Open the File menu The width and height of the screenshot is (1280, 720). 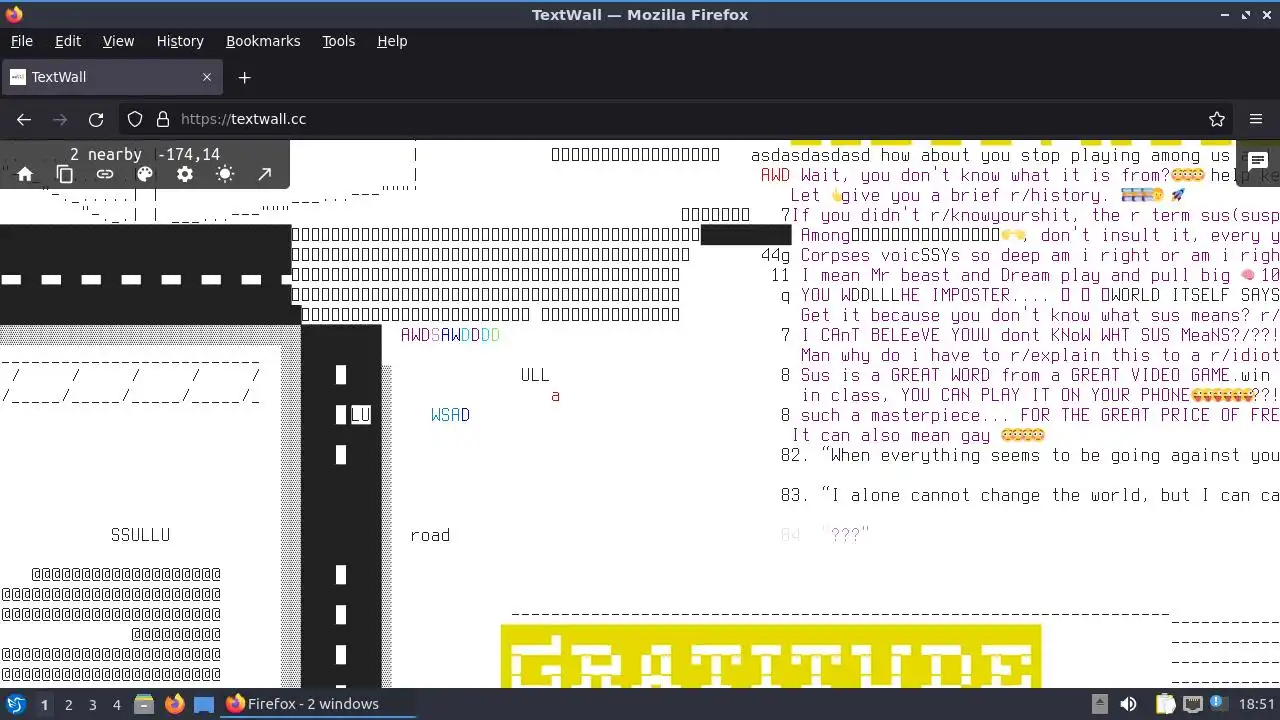[21, 41]
